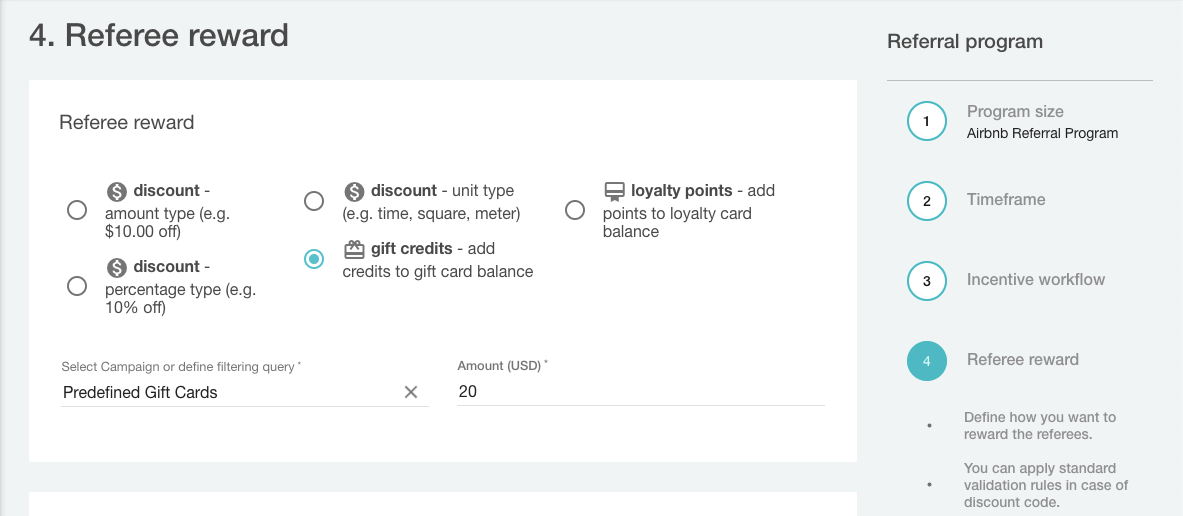1183x516 pixels.
Task: Open the Incentive workflow step label
Action: coord(1036,280)
